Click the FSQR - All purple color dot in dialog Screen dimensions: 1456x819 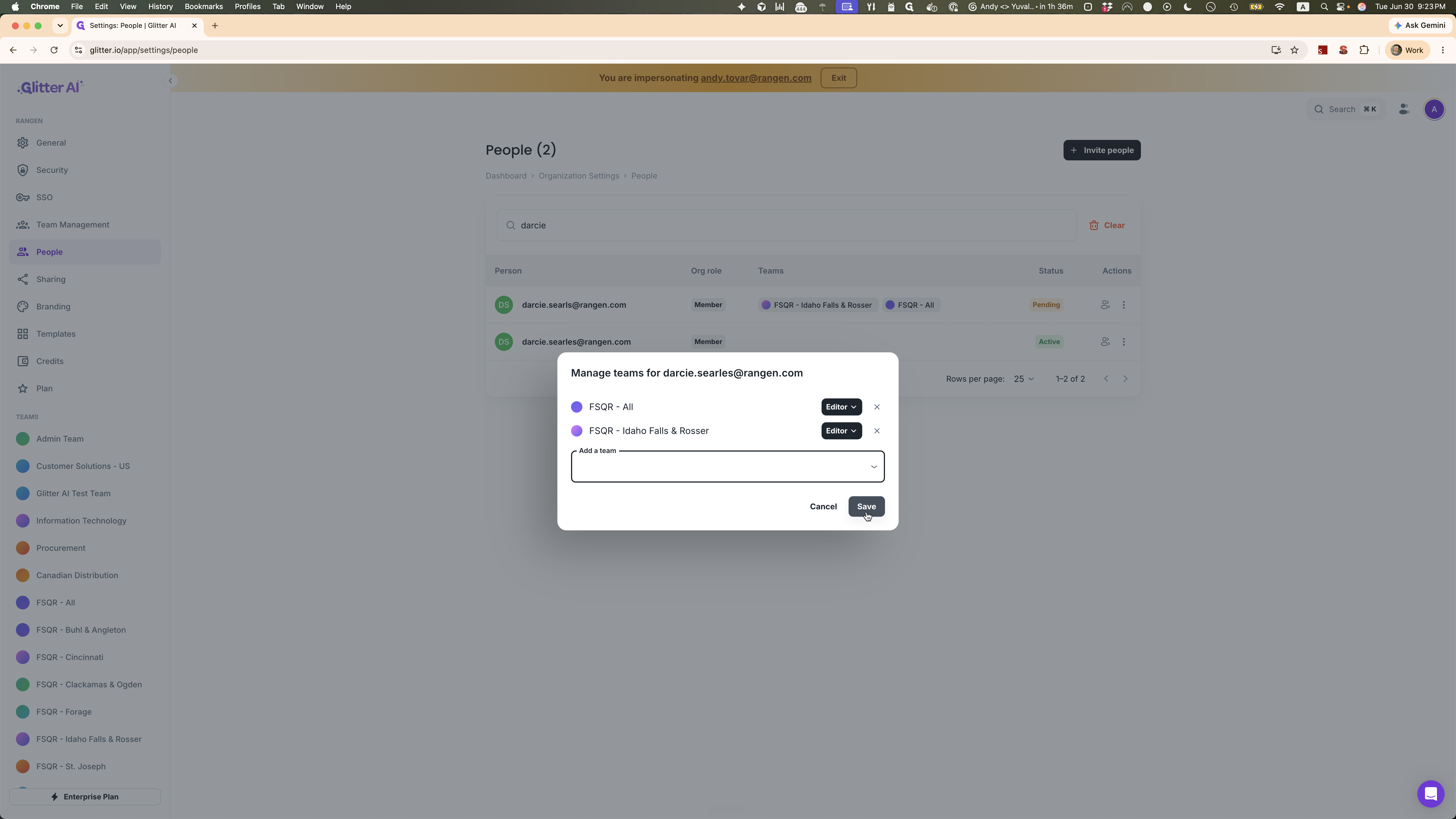576,407
